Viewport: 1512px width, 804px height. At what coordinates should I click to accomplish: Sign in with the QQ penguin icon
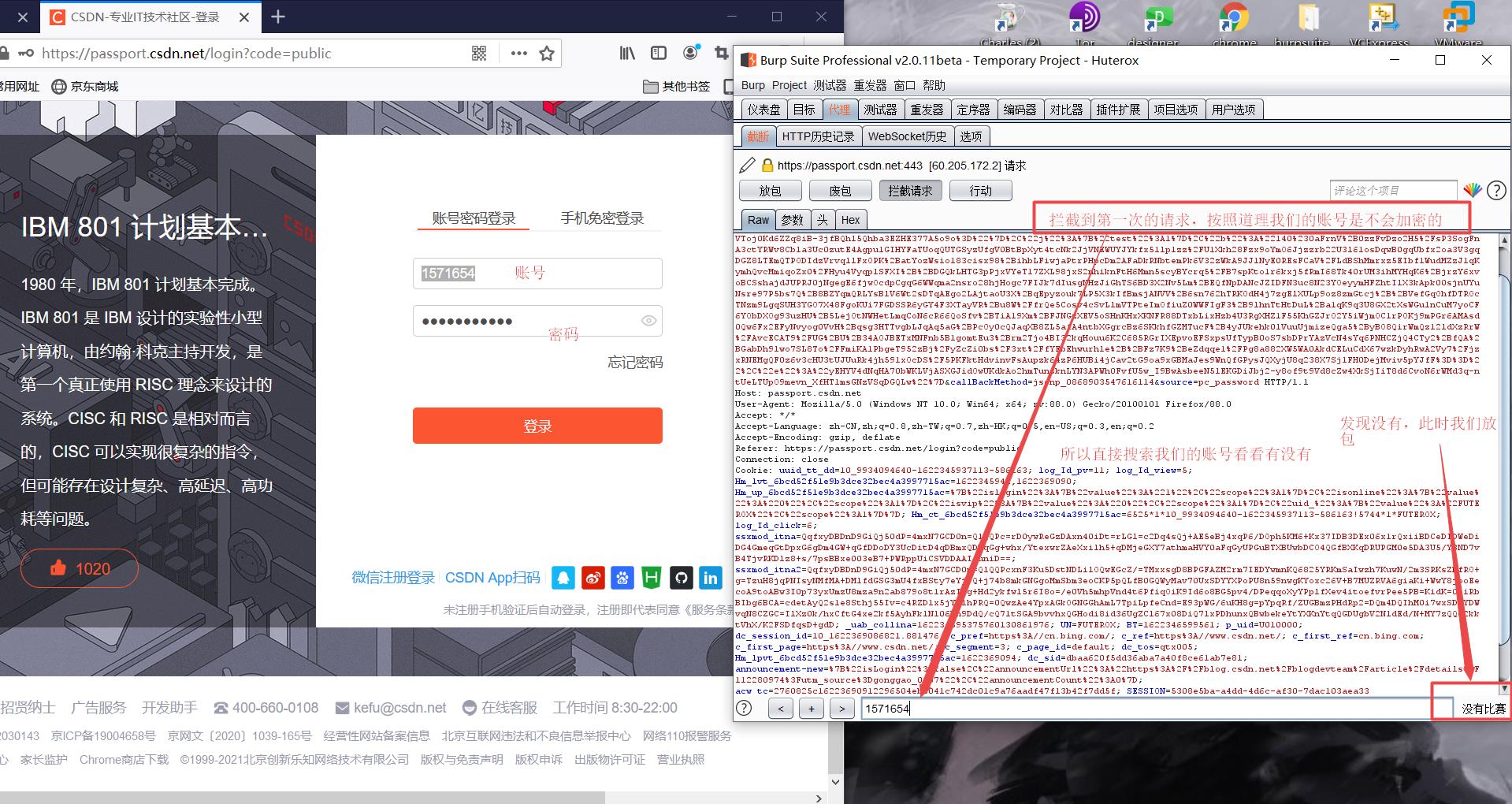tap(563, 578)
